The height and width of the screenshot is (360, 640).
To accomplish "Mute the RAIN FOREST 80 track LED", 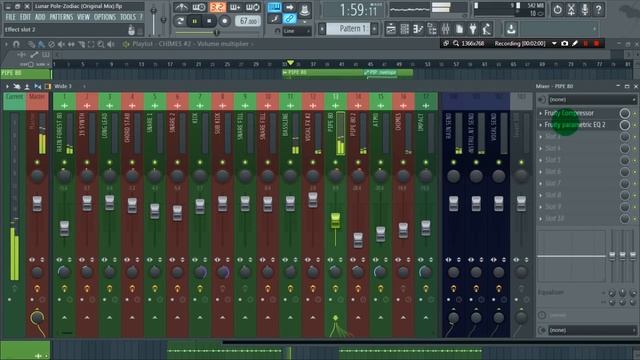I will click(64, 162).
